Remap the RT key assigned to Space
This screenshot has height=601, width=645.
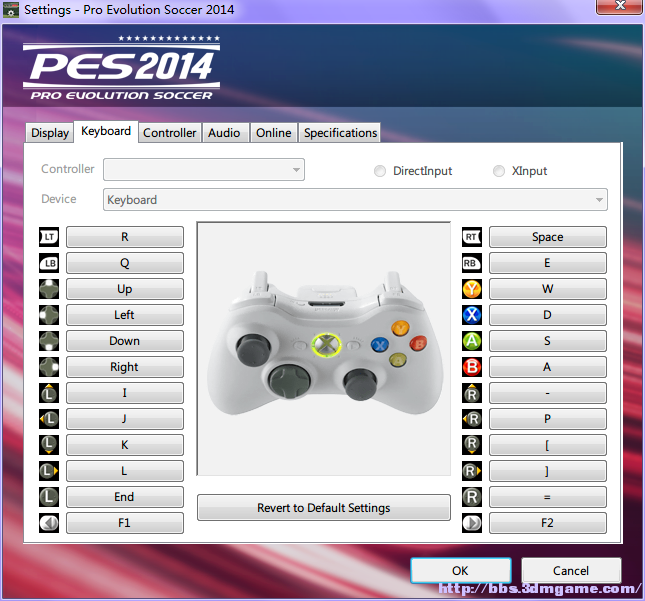(548, 237)
